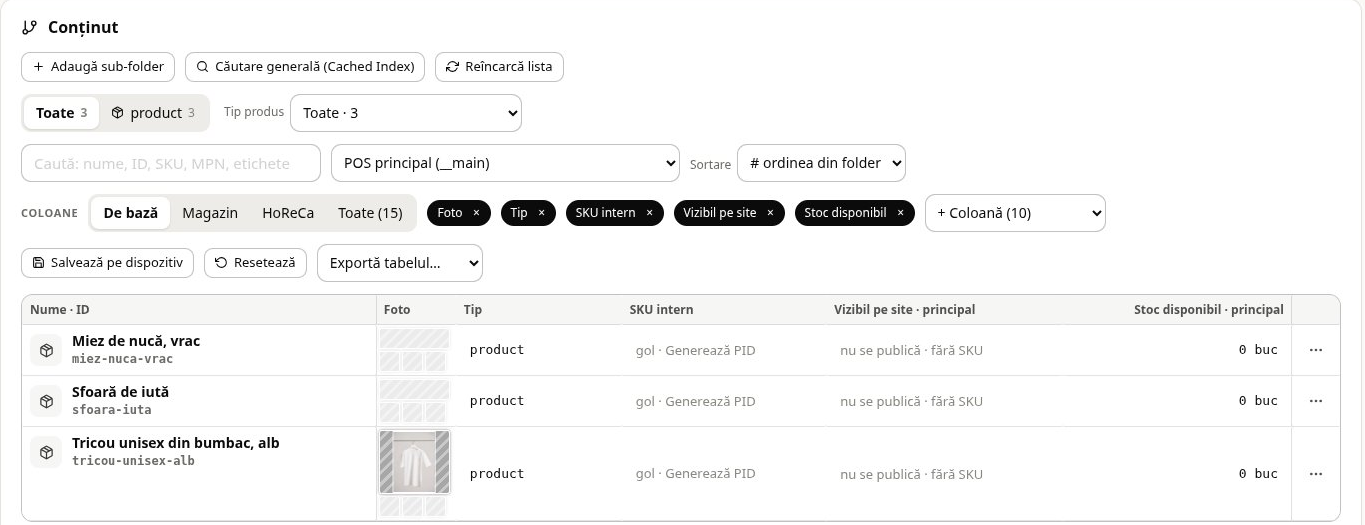This screenshot has height=525, width=1365.
Task: Click the Adaugă sub-folder button
Action: tap(98, 67)
